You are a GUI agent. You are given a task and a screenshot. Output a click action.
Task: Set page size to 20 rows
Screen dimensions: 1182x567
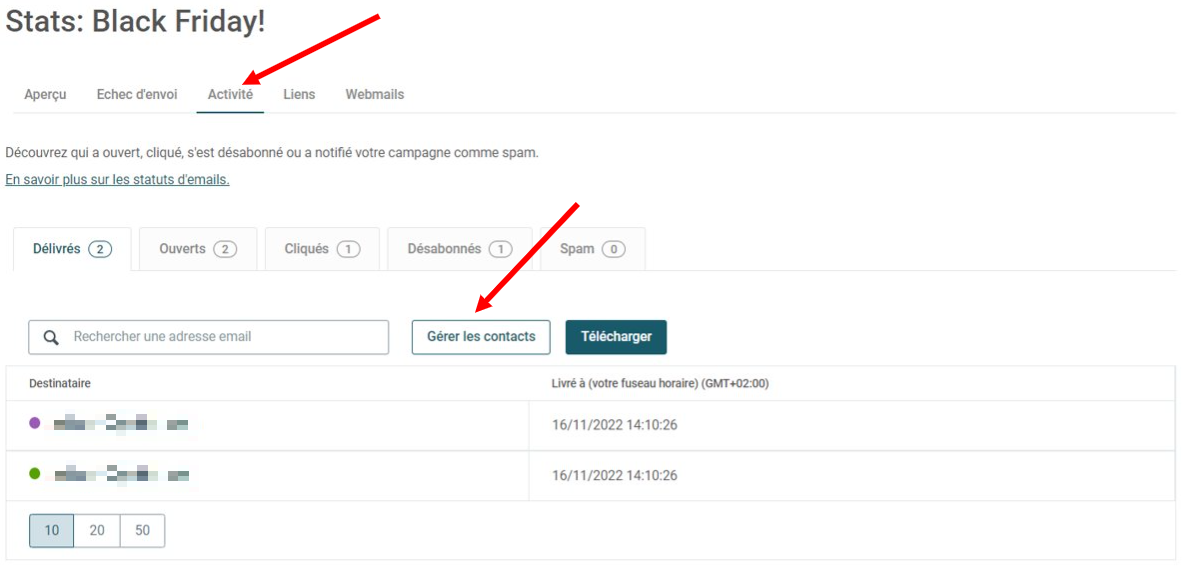click(97, 531)
